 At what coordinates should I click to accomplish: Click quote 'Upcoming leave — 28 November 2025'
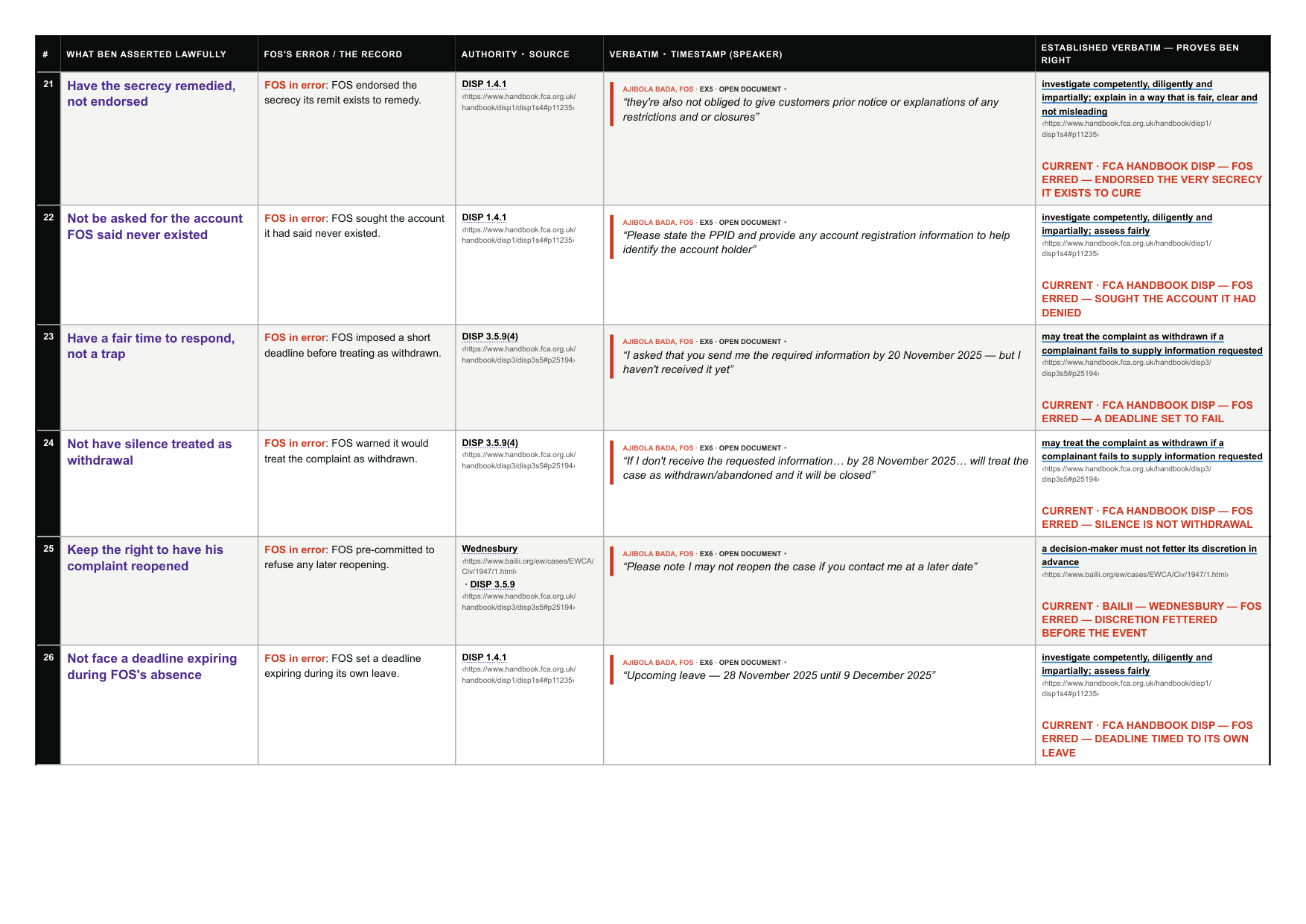click(779, 675)
